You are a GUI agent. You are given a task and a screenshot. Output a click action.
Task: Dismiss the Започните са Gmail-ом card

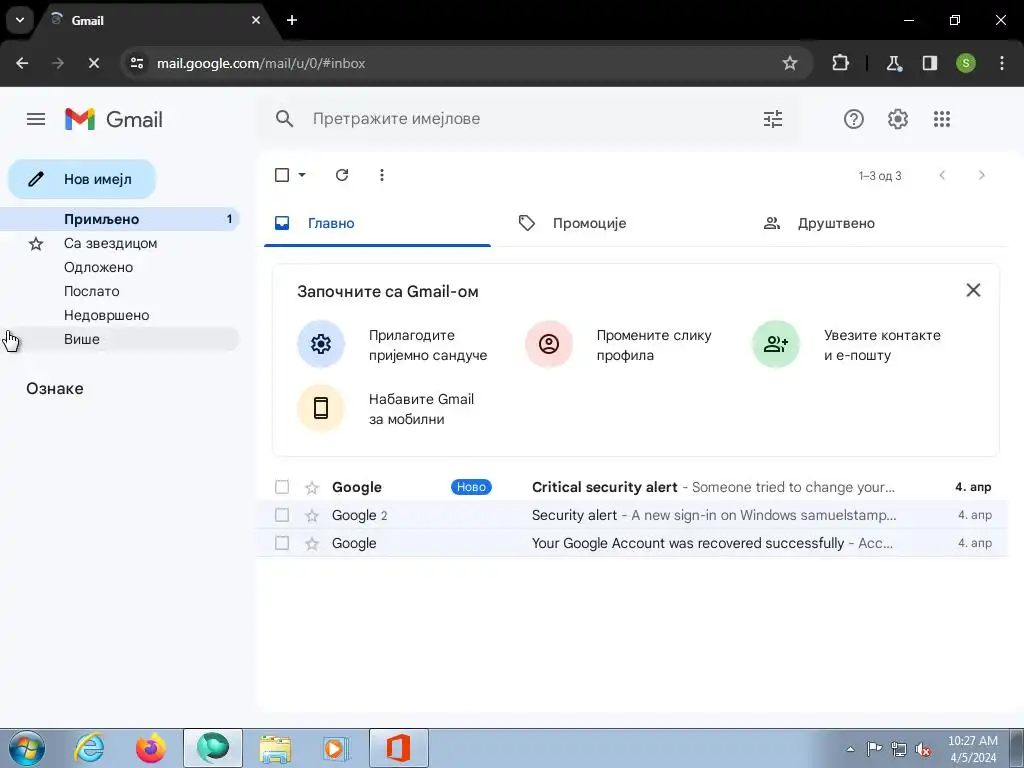(x=973, y=290)
